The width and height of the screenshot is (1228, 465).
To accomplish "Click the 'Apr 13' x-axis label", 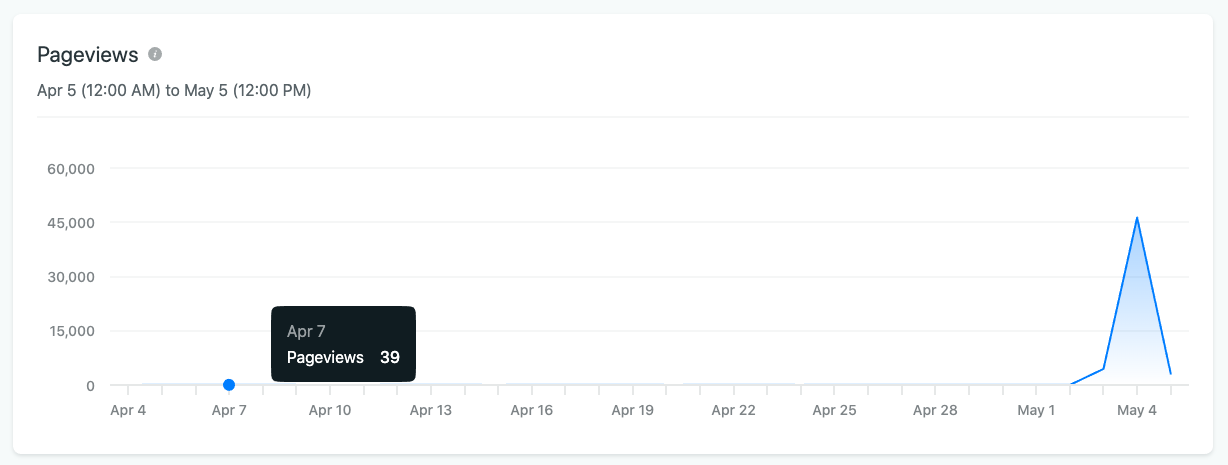I will click(x=431, y=410).
